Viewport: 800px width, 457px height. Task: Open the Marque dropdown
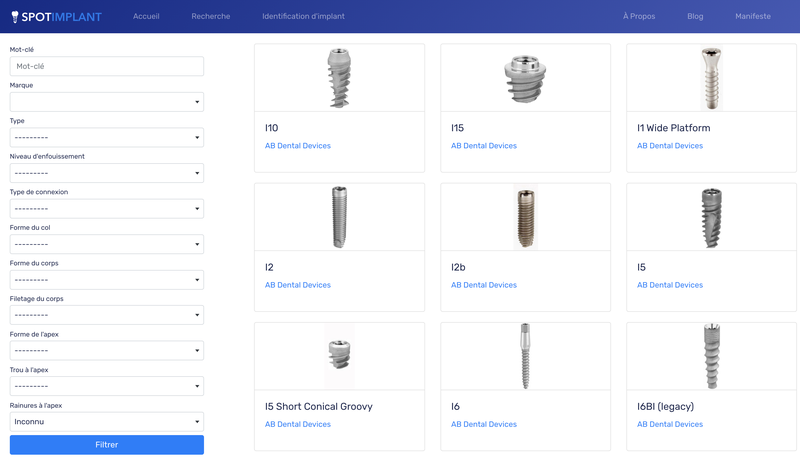coord(107,102)
